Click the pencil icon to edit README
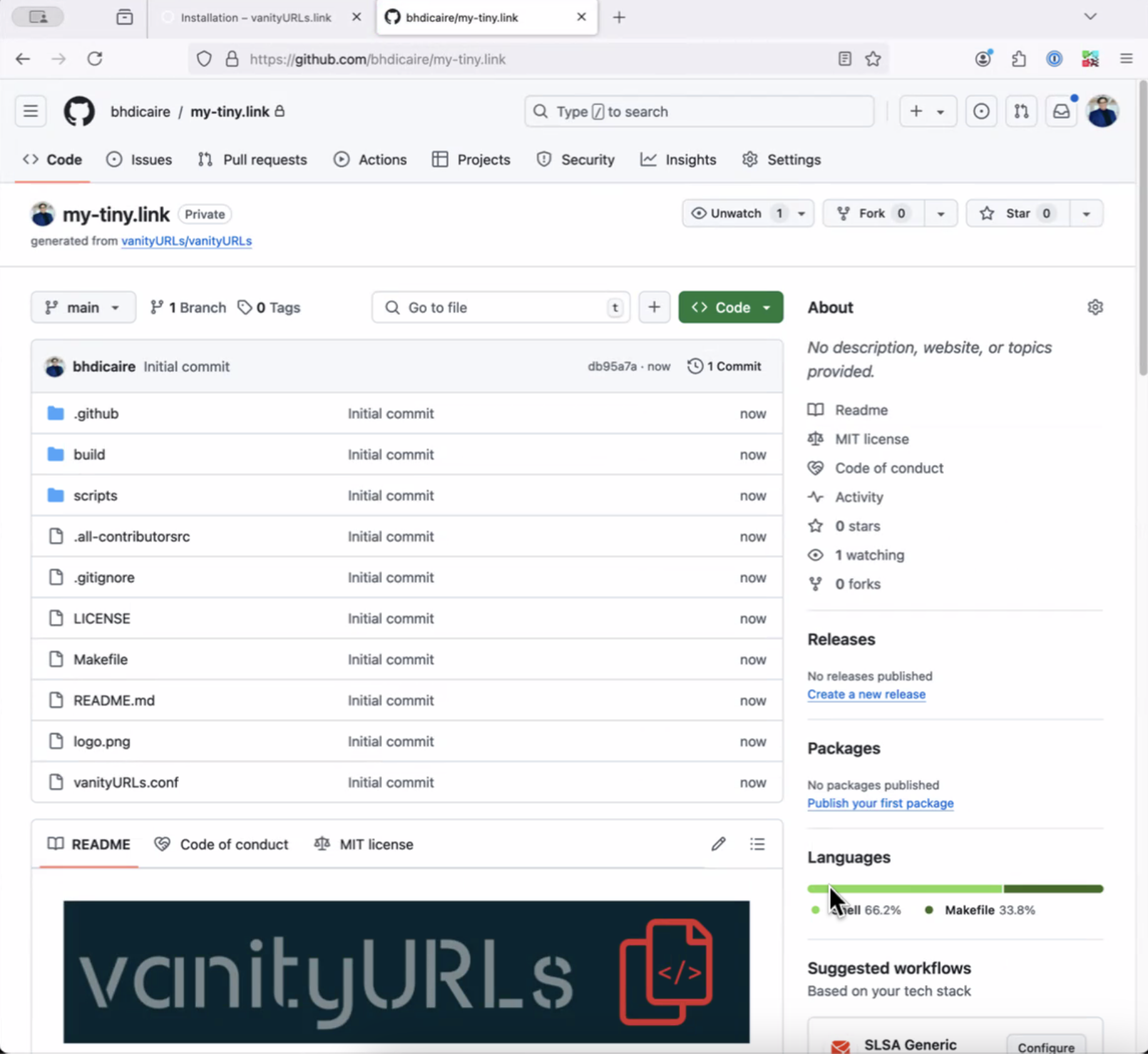Screen dimensions: 1148x1054 pos(718,844)
